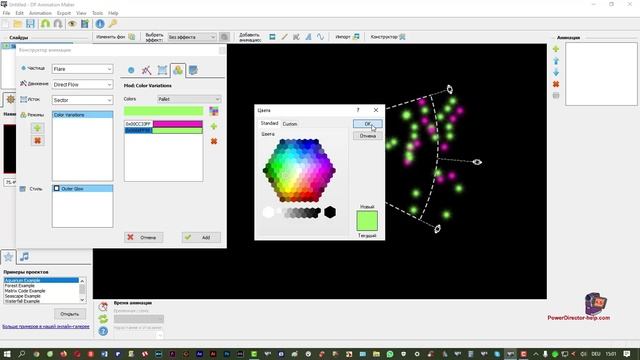Image resolution: width=640 pixels, height=360 pixels.
Task: Click the large green color preview bar
Action: point(163,111)
